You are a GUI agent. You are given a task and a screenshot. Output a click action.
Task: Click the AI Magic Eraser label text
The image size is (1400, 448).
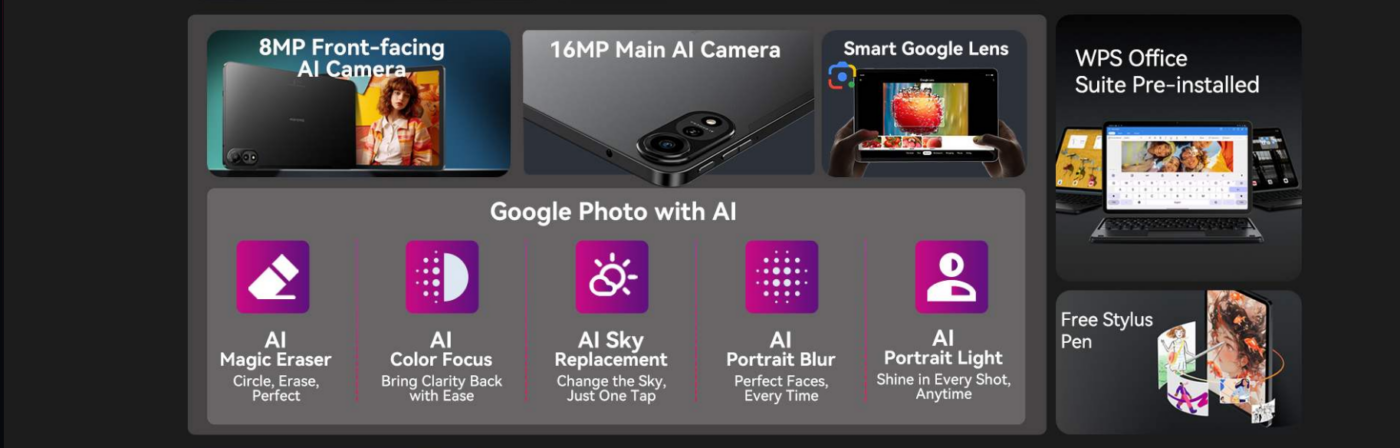tap(275, 350)
